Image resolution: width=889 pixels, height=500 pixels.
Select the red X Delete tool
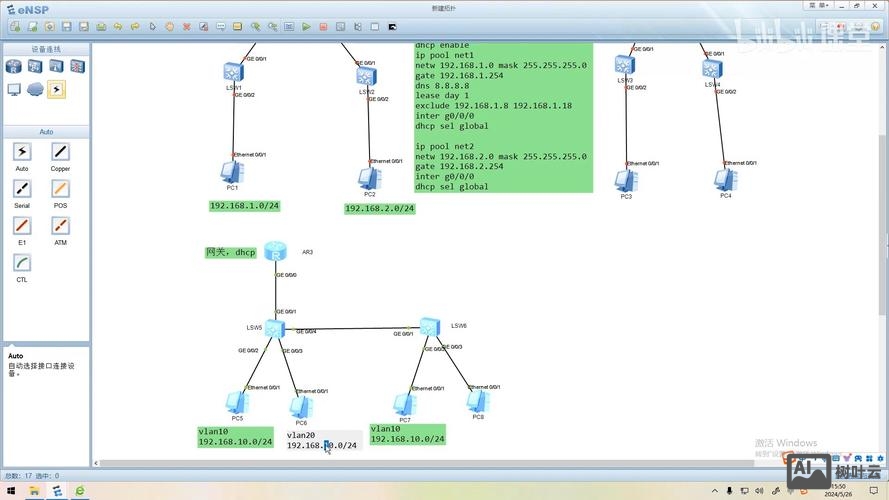[186, 27]
